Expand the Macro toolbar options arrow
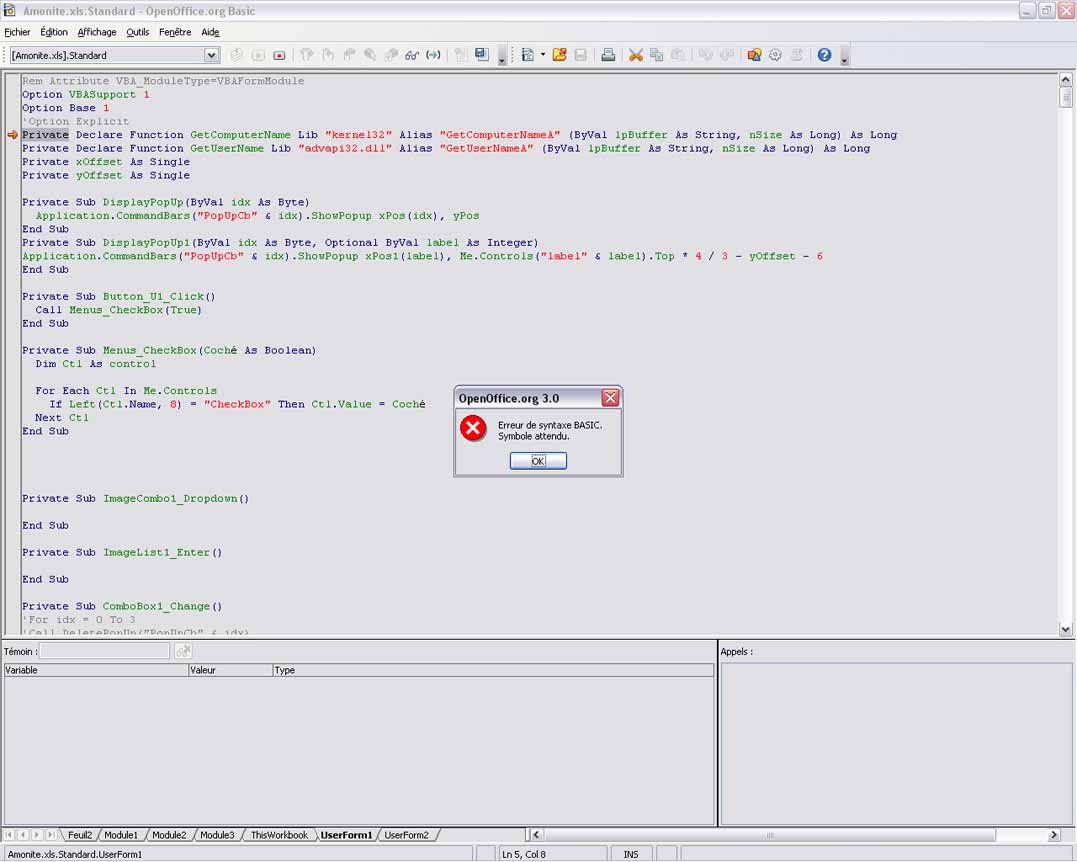The width and height of the screenshot is (1077, 862). point(502,60)
